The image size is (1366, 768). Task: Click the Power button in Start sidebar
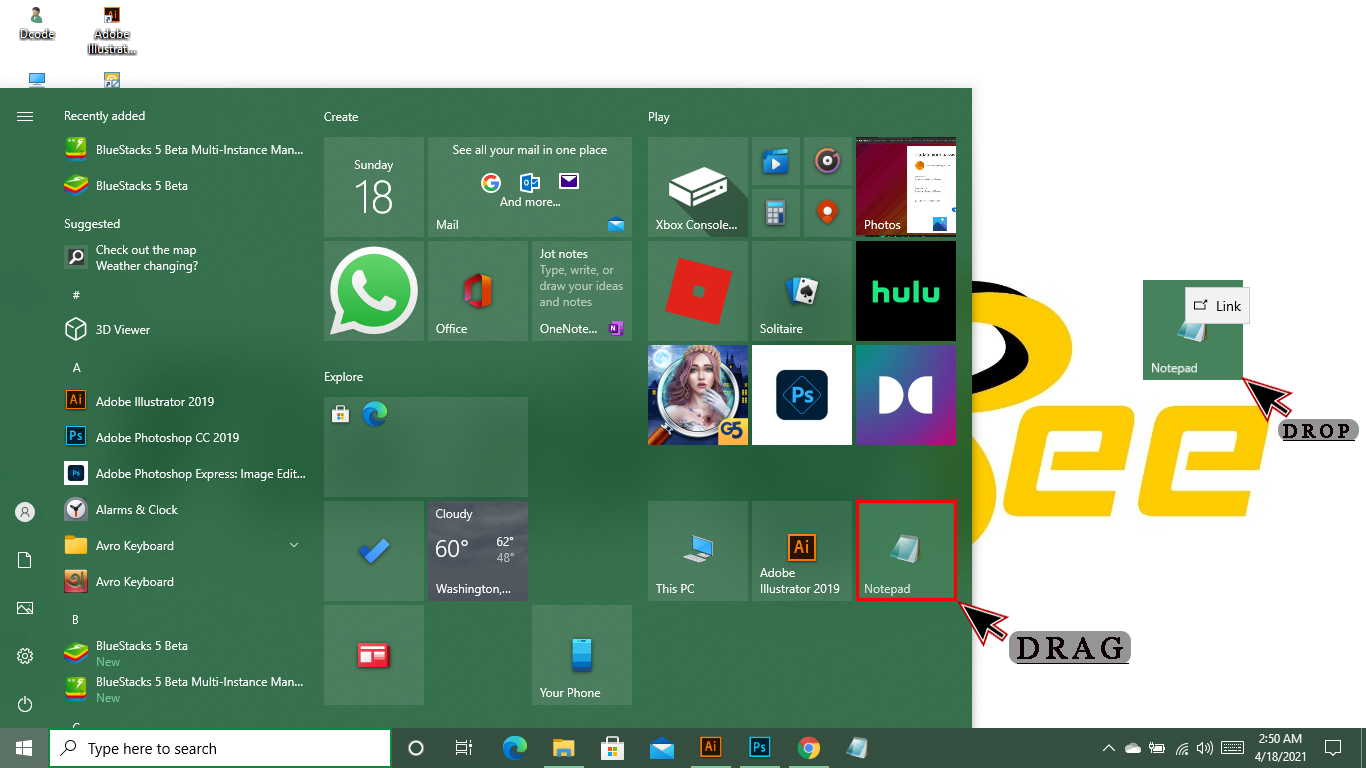tap(25, 704)
